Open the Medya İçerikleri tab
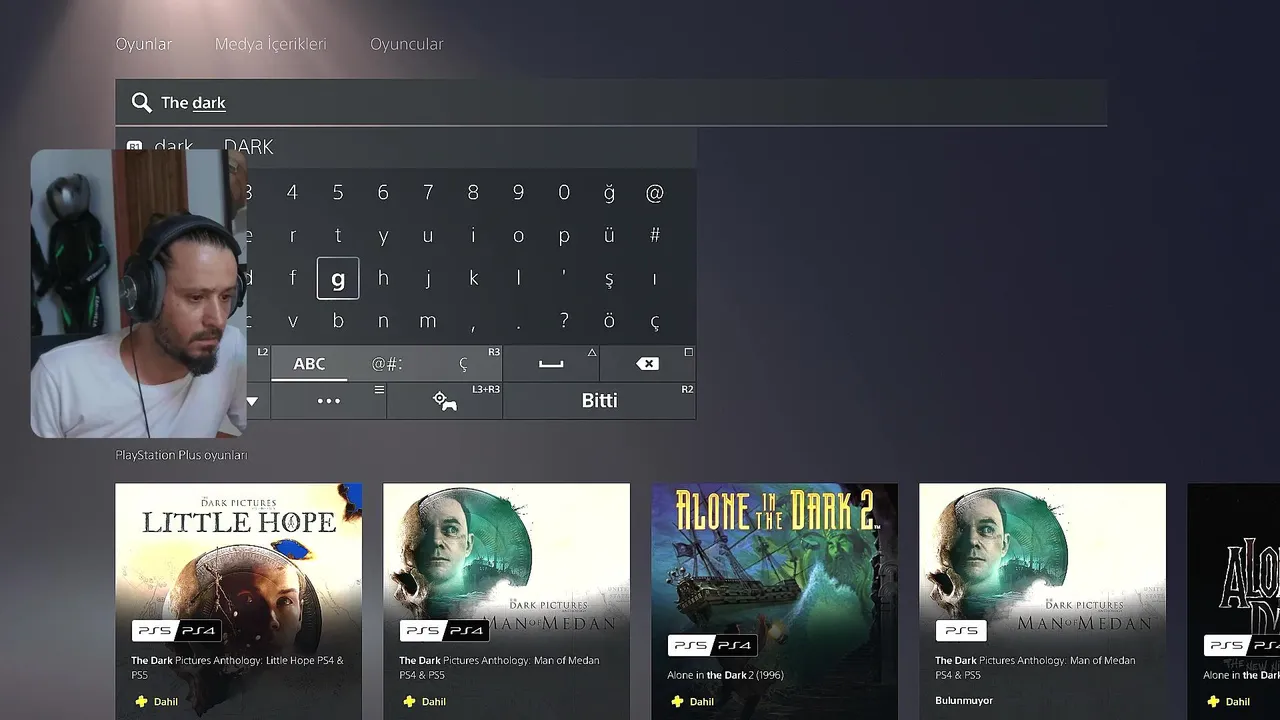 [x=271, y=44]
